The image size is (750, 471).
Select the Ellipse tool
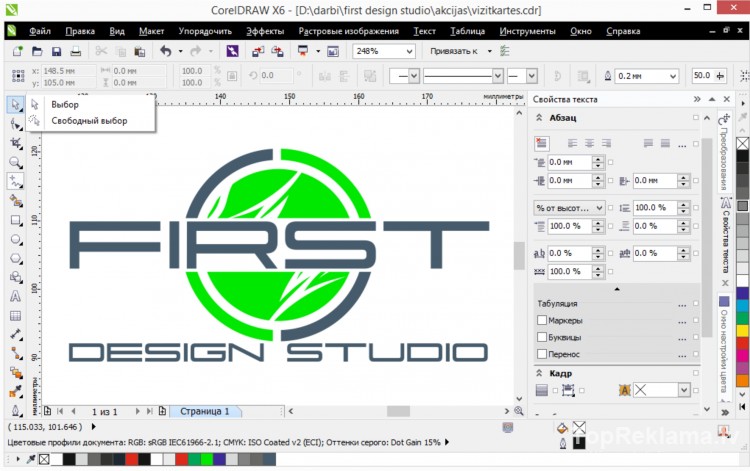click(15, 238)
